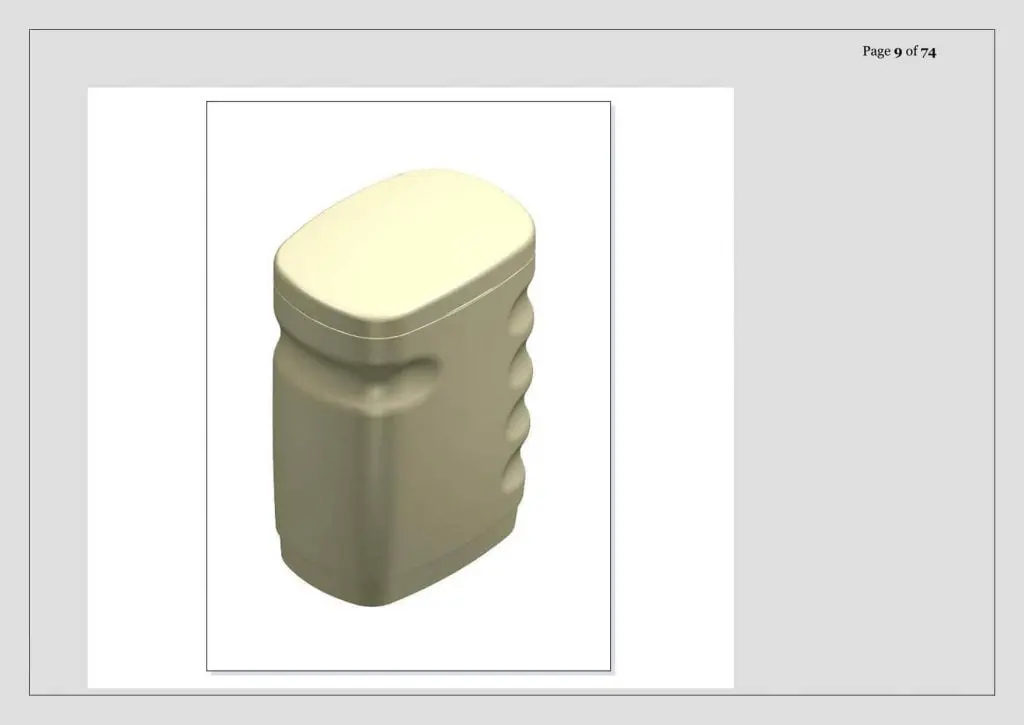Screen dimensions: 1024x725
Task: Select the bold '9' page number
Action: (x=898, y=52)
